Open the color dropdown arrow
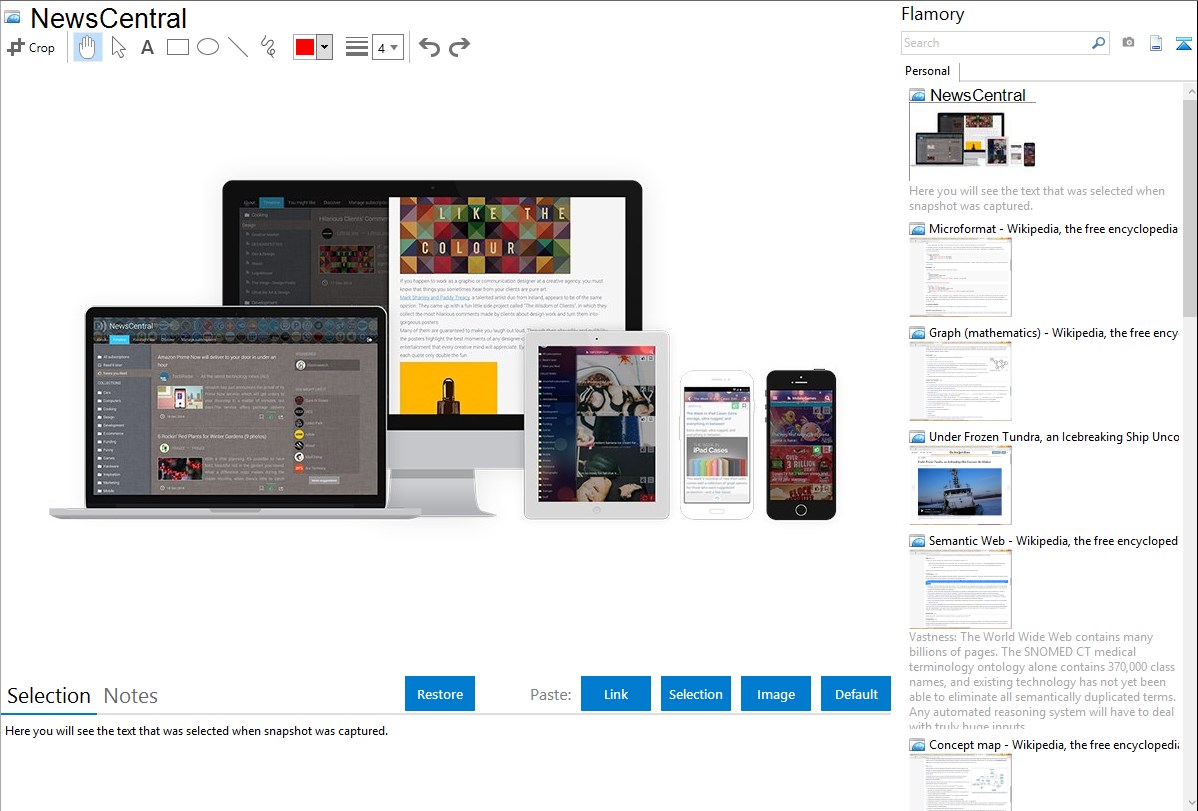Viewport: 1198px width, 811px height. [x=325, y=47]
